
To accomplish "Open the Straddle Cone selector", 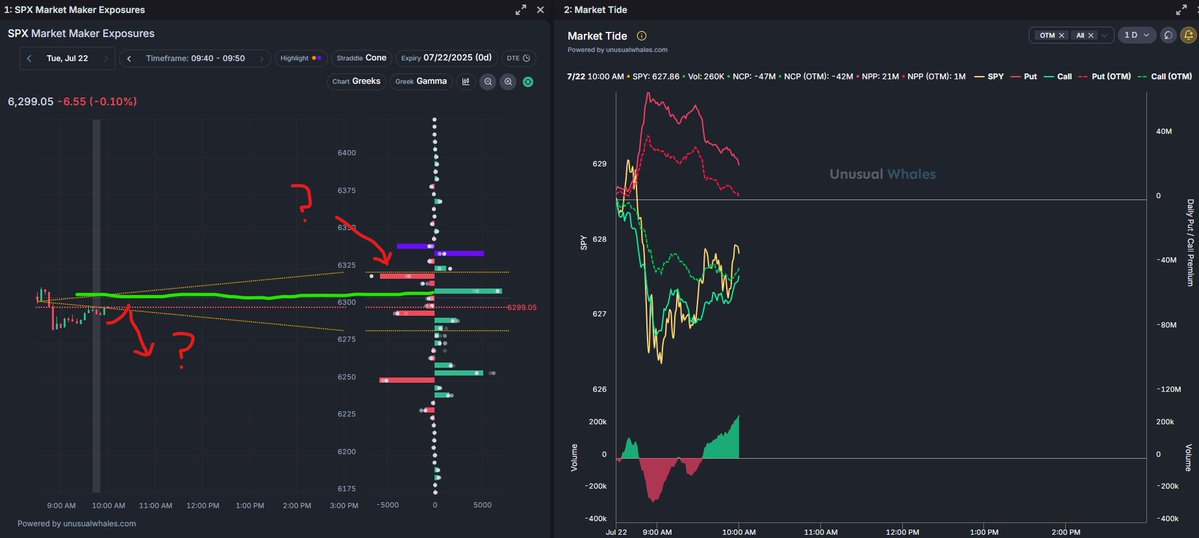I will 362,58.
